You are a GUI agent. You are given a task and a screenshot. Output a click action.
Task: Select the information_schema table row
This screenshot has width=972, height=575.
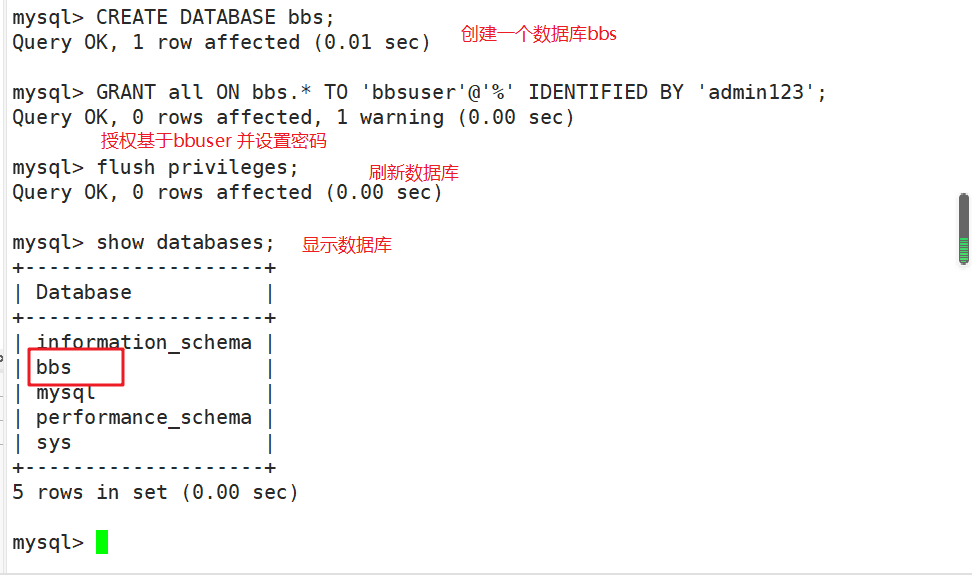click(x=143, y=342)
